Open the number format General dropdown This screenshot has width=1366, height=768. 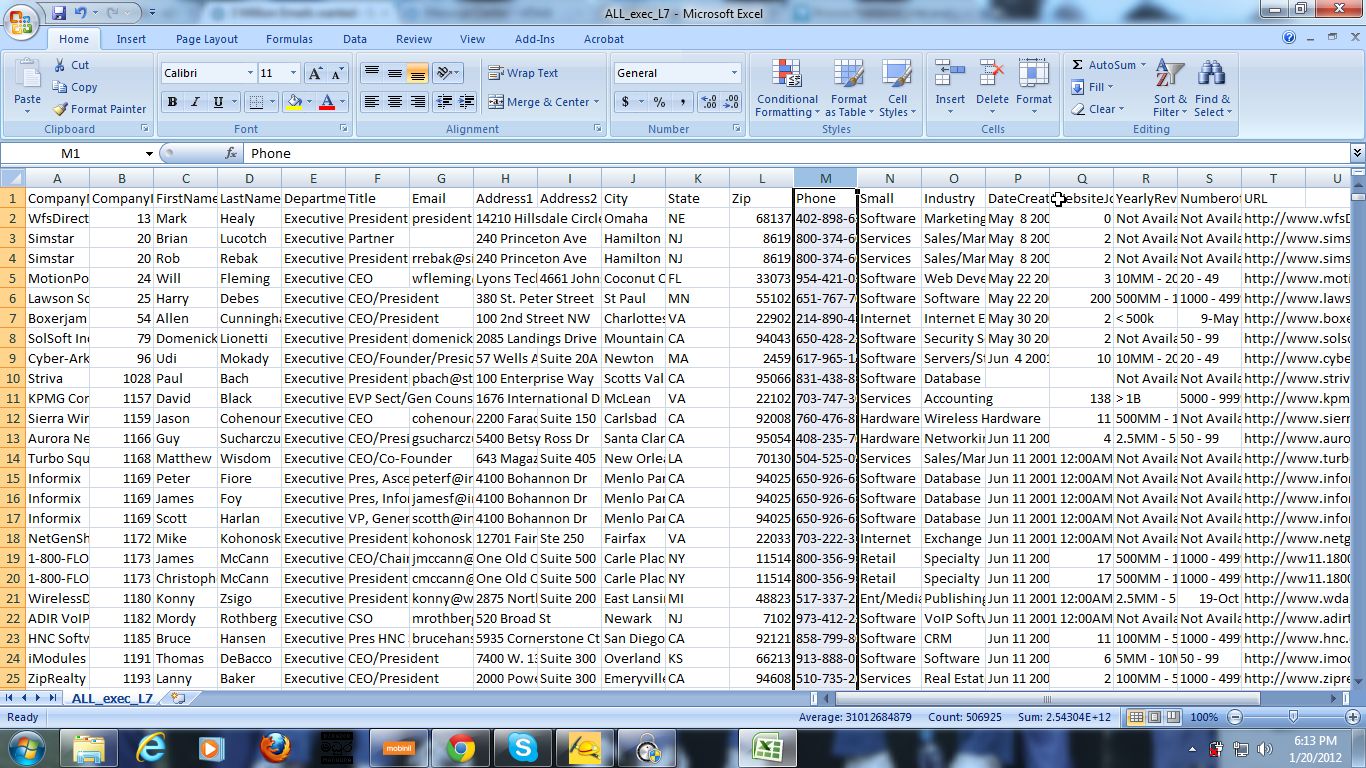734,73
